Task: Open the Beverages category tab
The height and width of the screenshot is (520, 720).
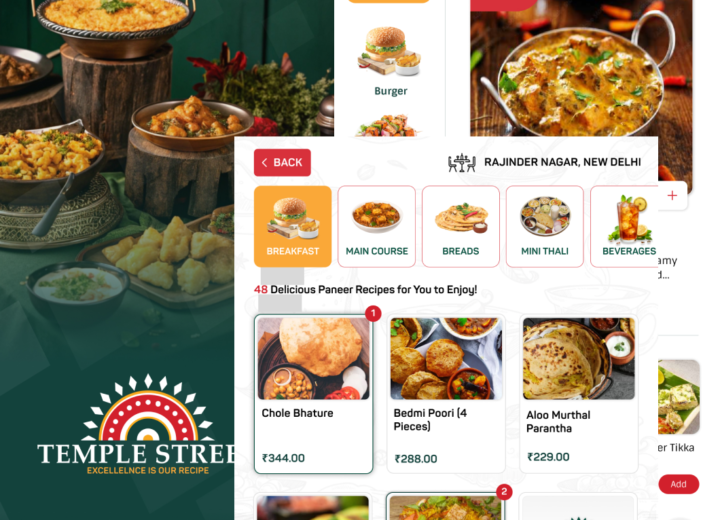Action: tap(624, 226)
